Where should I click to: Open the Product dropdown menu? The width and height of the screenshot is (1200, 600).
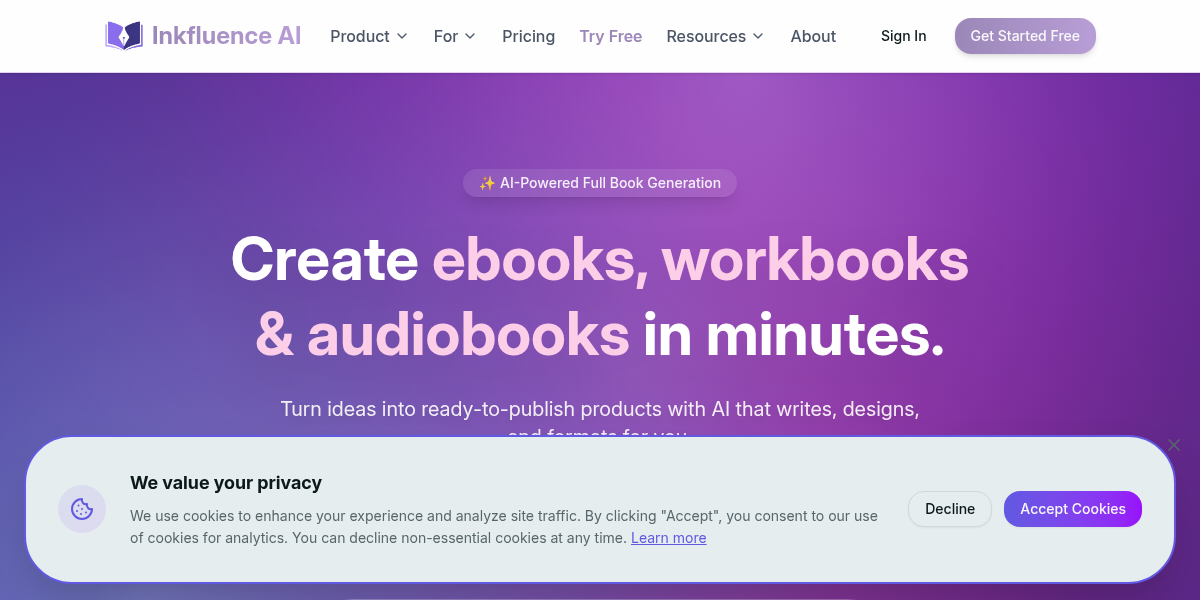pyautogui.click(x=360, y=36)
